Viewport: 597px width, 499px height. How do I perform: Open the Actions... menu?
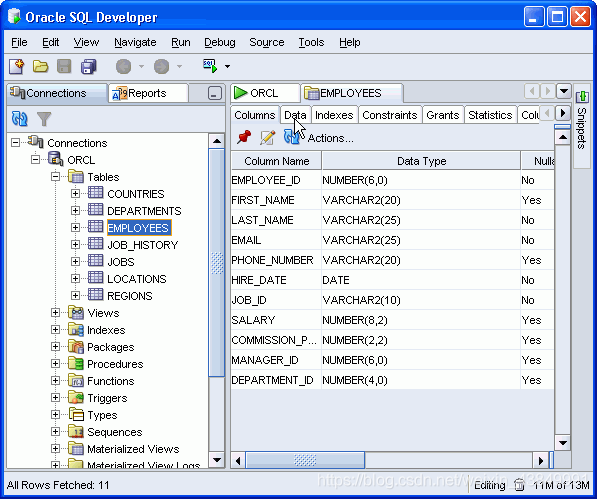(330, 138)
